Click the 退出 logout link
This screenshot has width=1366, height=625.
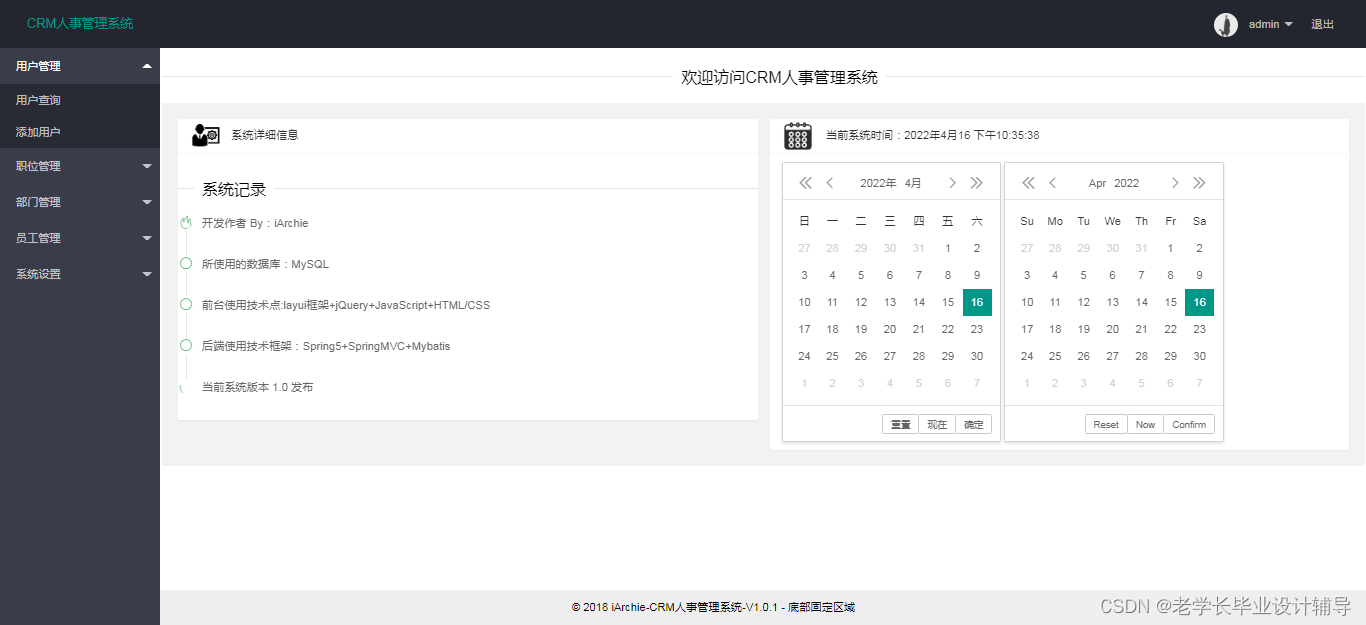1322,24
